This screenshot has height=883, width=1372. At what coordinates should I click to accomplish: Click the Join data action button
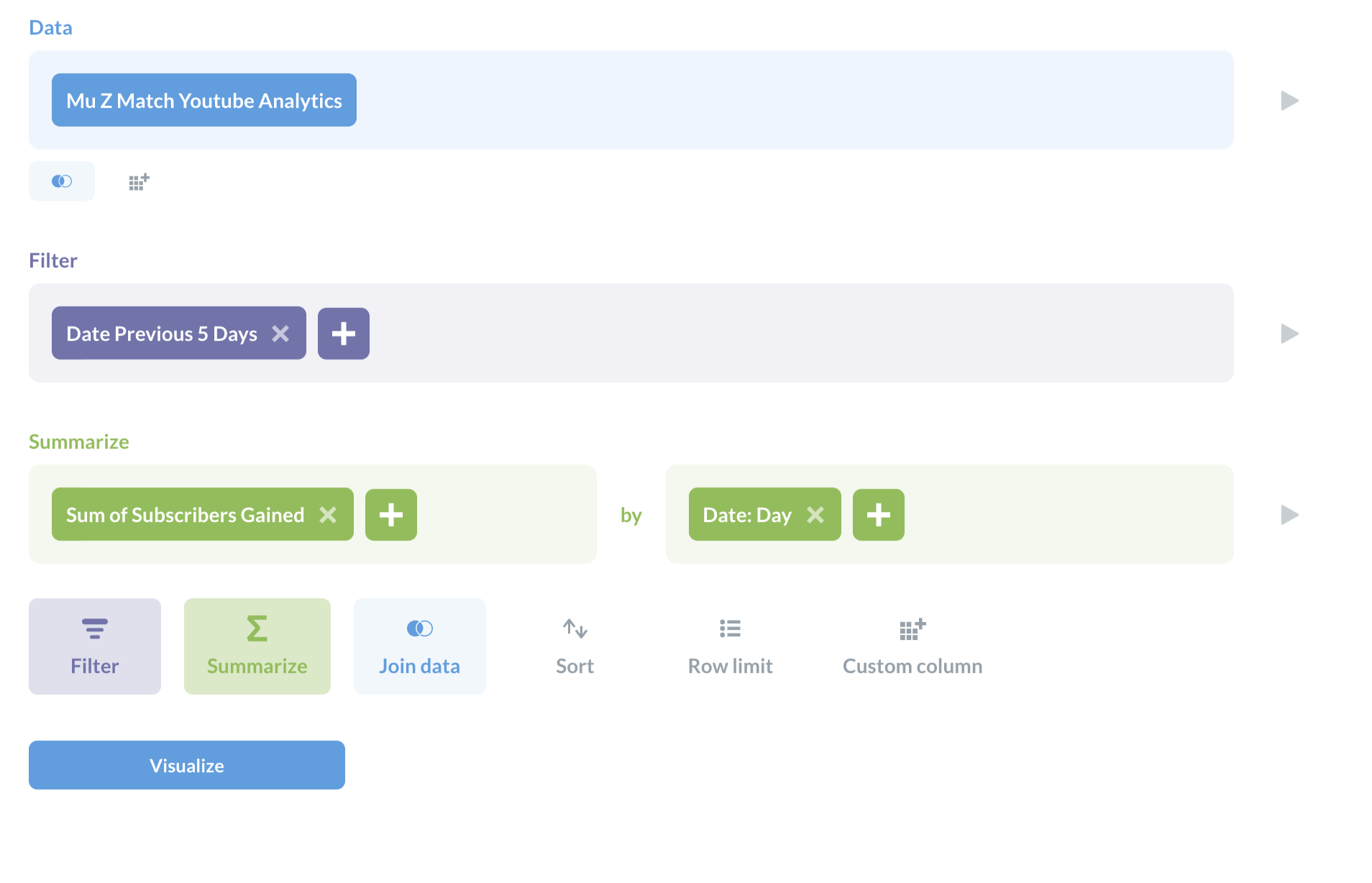pos(420,646)
